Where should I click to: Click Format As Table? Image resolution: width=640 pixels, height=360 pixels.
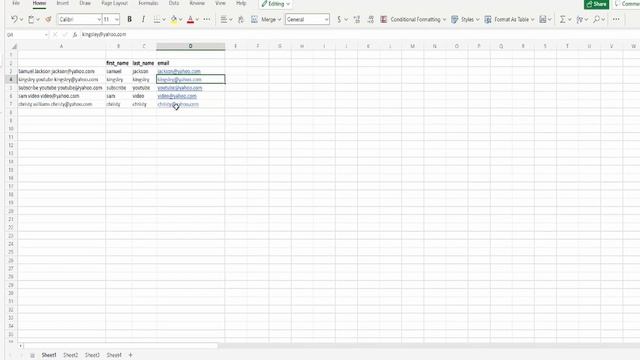point(509,19)
